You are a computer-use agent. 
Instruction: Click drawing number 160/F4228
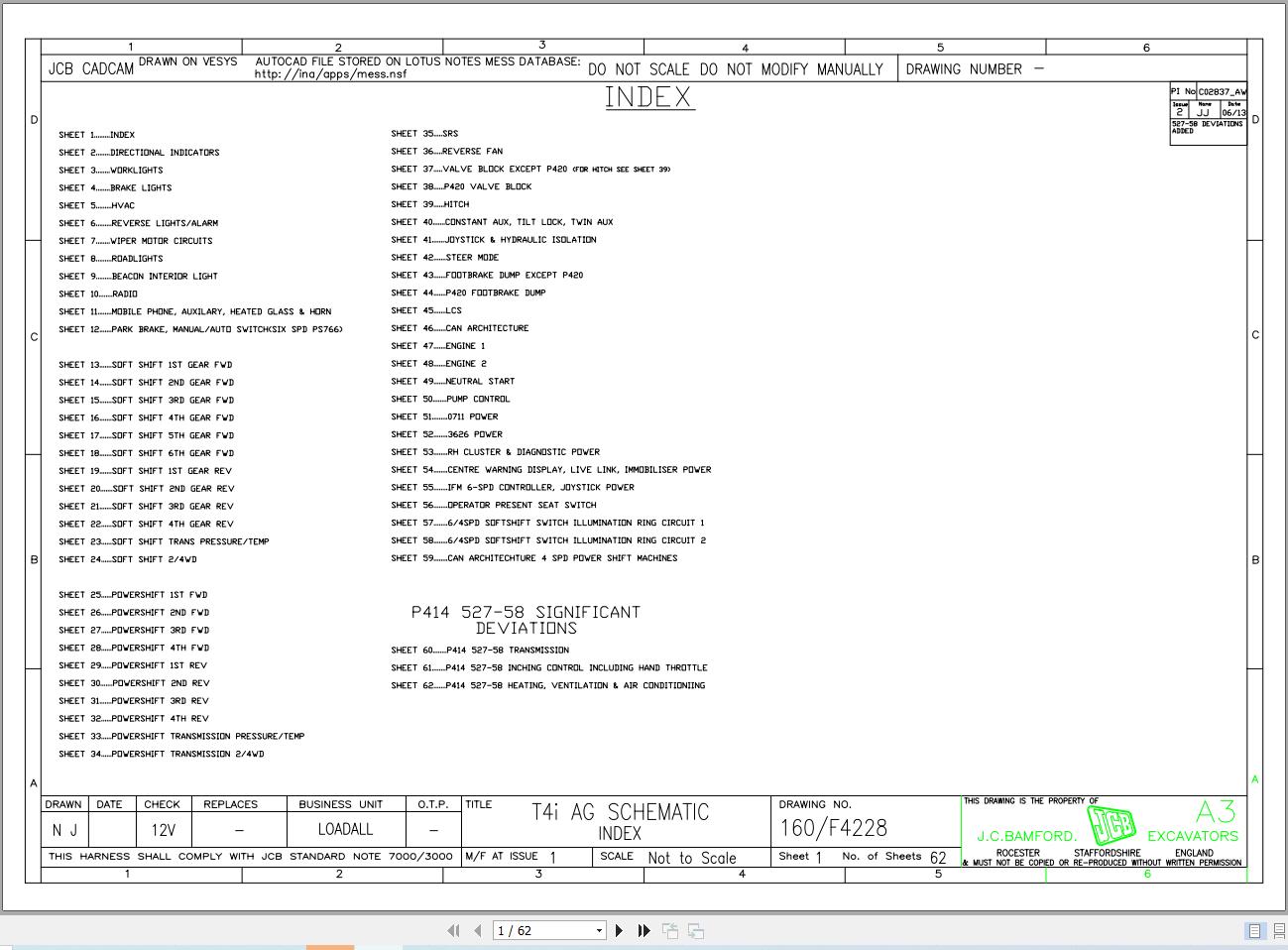click(x=833, y=828)
